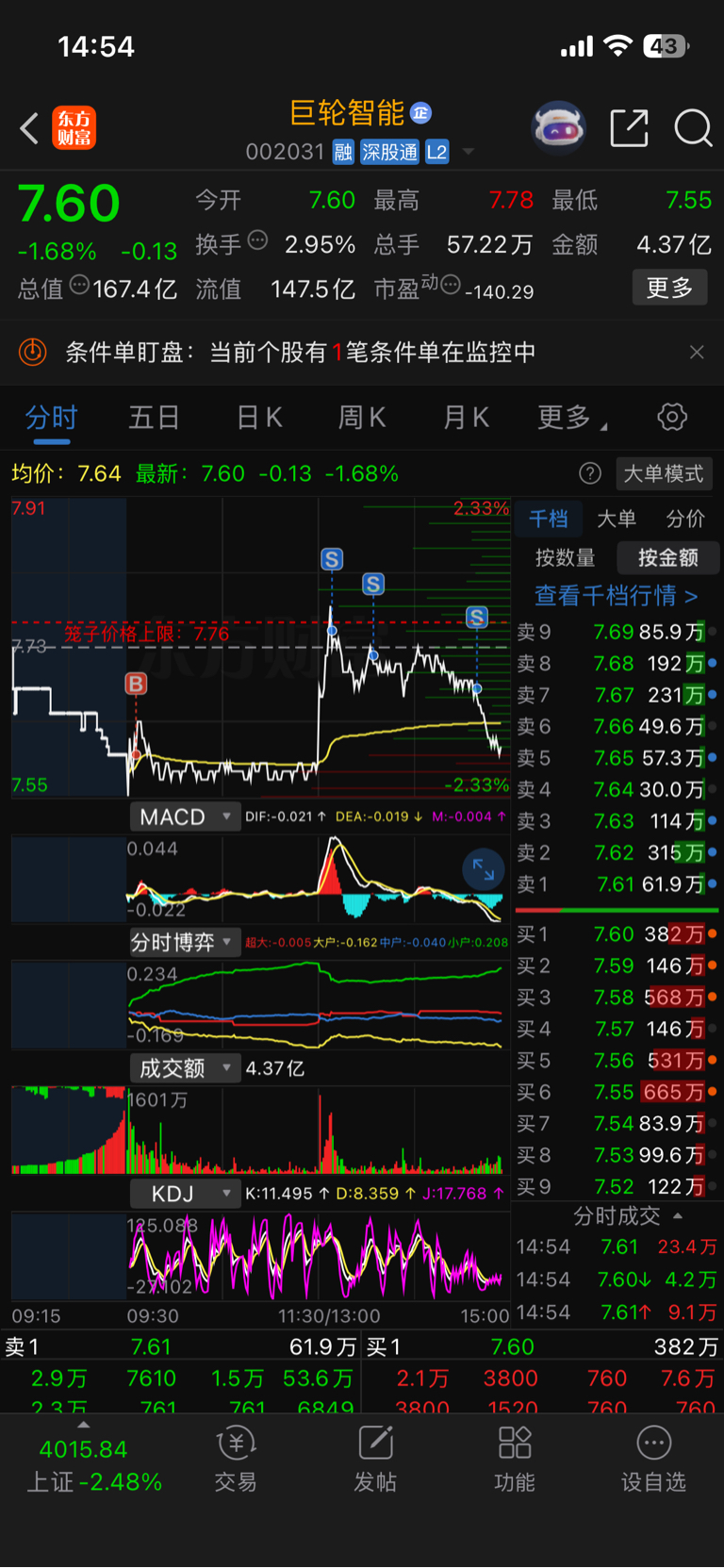The image size is (724, 1568).
Task: Open KDJ indicator dropdown
Action: pos(184,1194)
